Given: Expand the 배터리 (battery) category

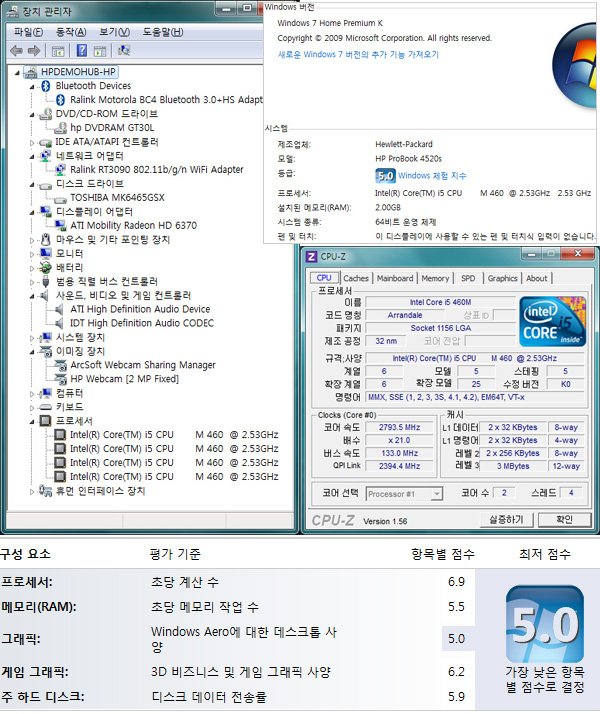Looking at the screenshot, I should coord(33,268).
